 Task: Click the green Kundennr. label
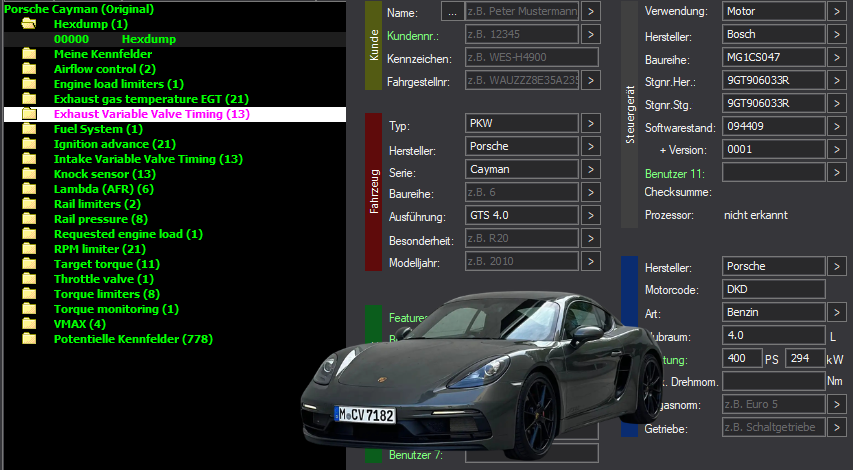pos(413,36)
